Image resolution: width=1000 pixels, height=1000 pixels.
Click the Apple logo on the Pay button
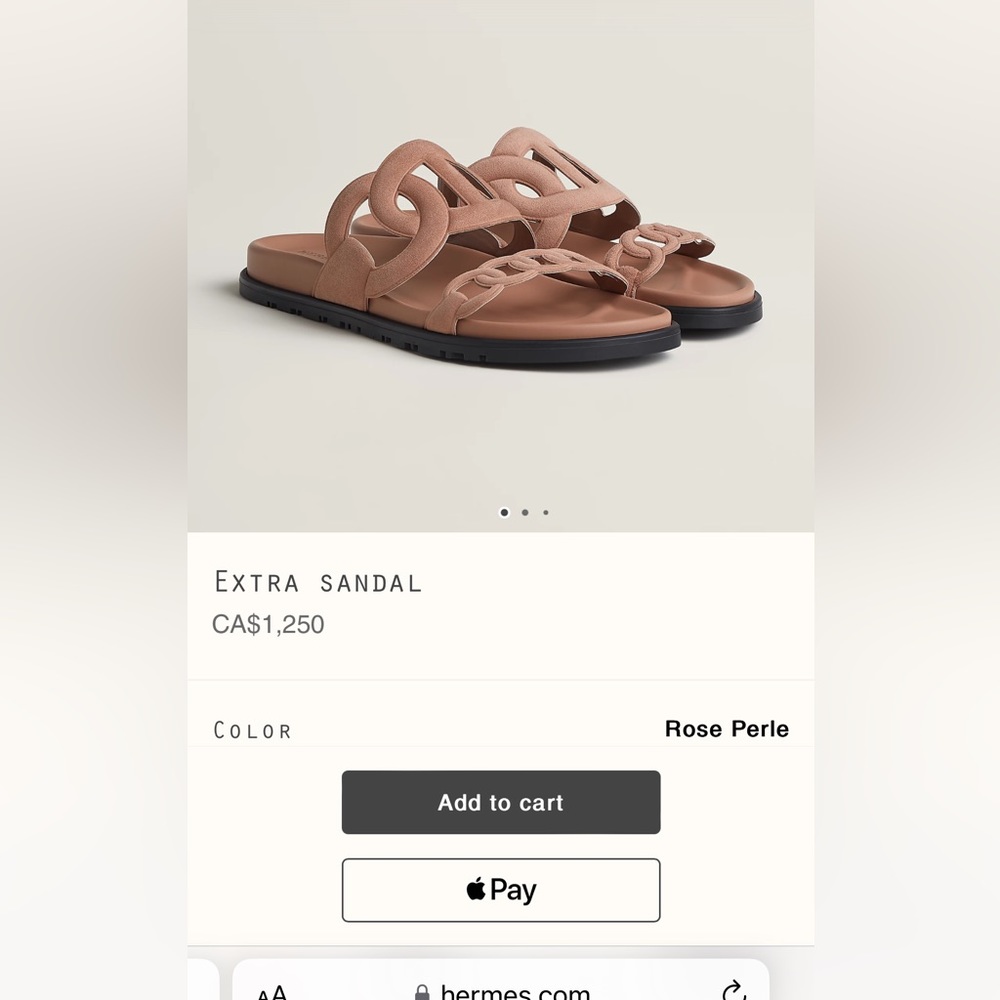point(476,888)
